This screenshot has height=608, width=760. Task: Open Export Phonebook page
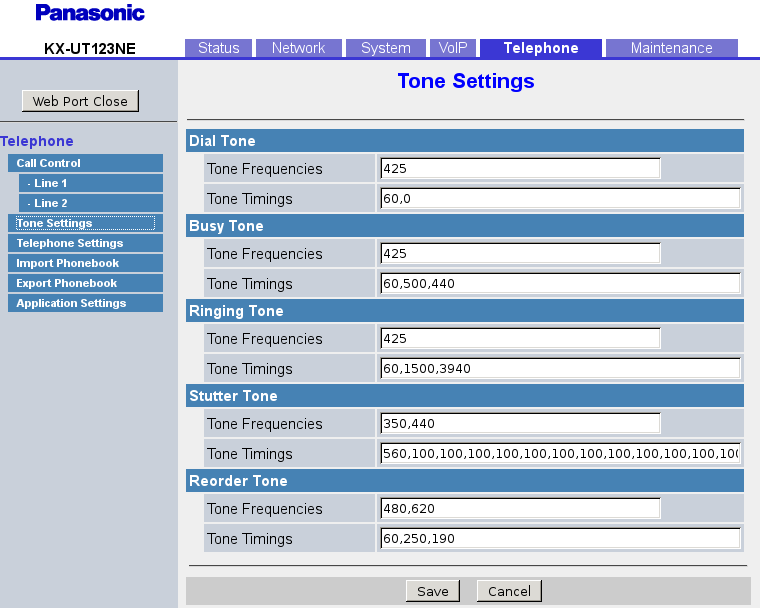[85, 283]
